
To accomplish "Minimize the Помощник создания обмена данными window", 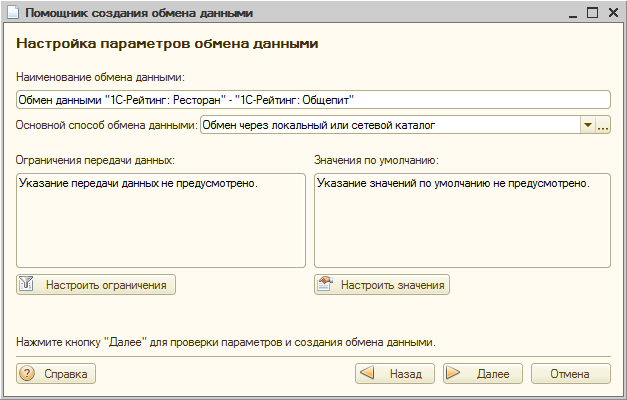I will [570, 13].
